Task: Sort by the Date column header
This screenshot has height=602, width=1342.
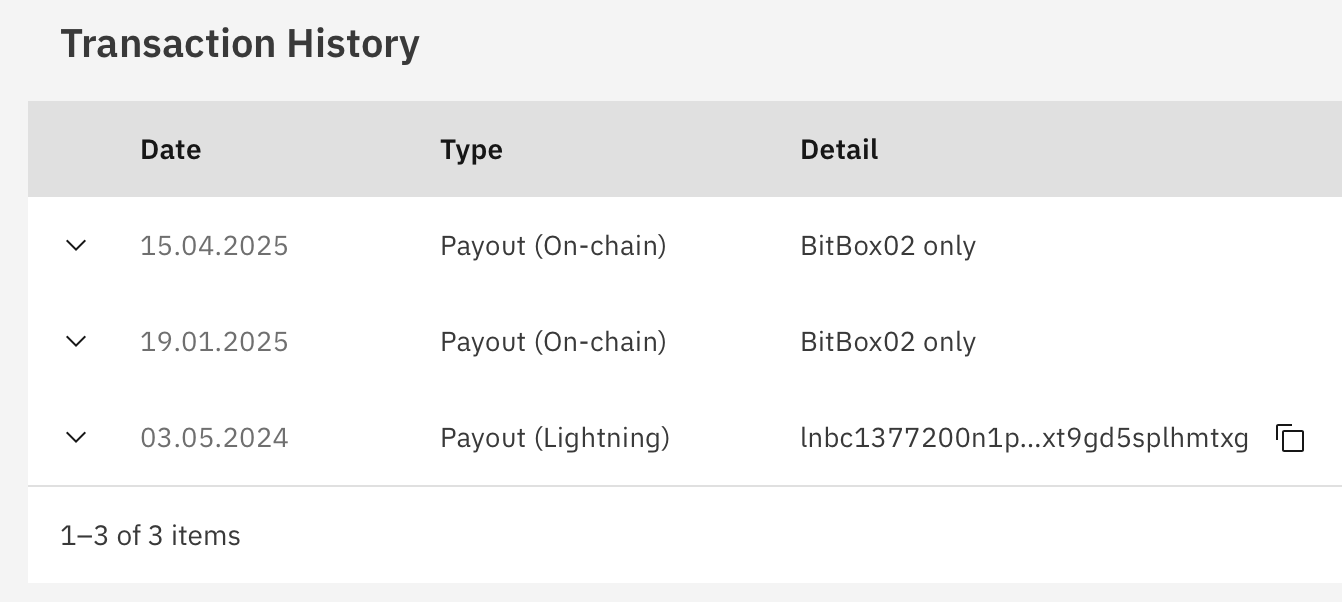Action: pos(171,150)
